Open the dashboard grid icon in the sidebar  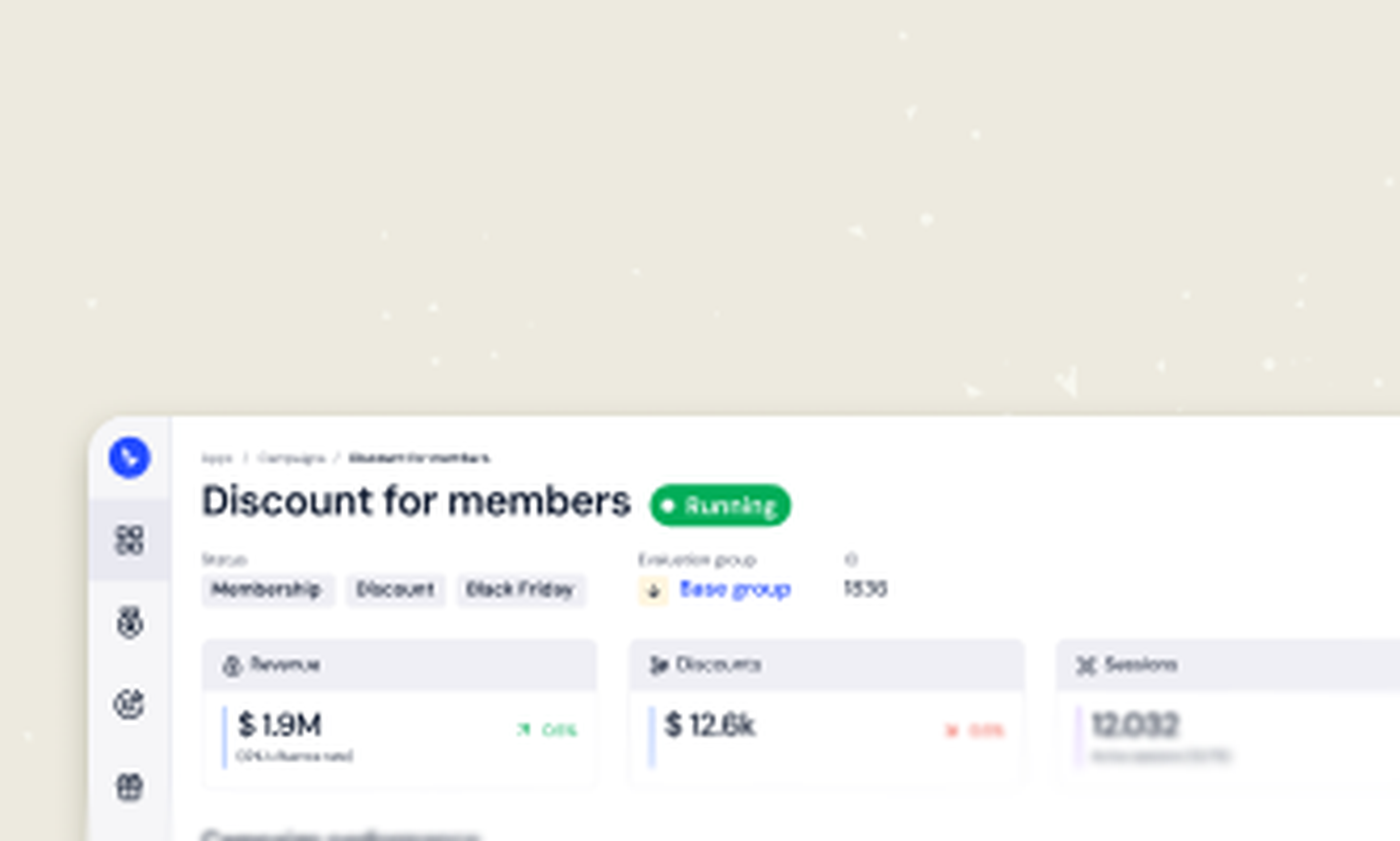coord(129,539)
